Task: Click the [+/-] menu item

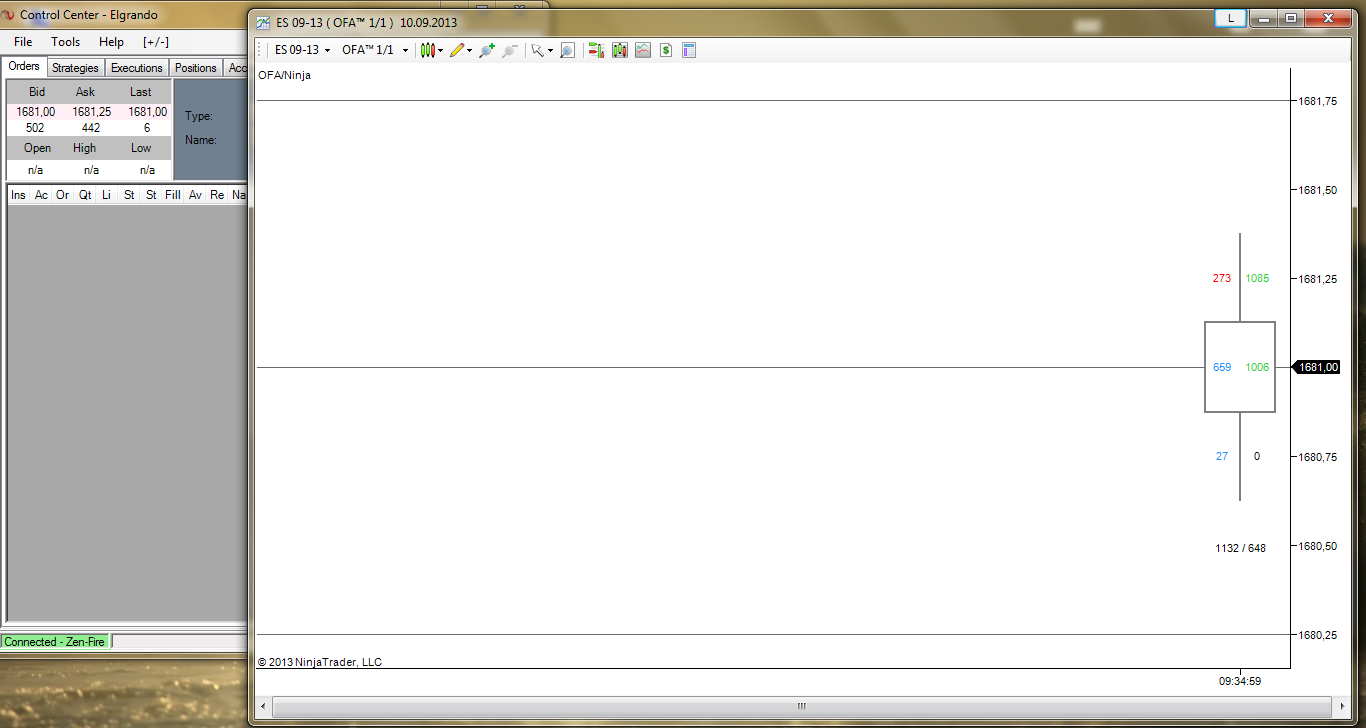Action: click(x=156, y=42)
